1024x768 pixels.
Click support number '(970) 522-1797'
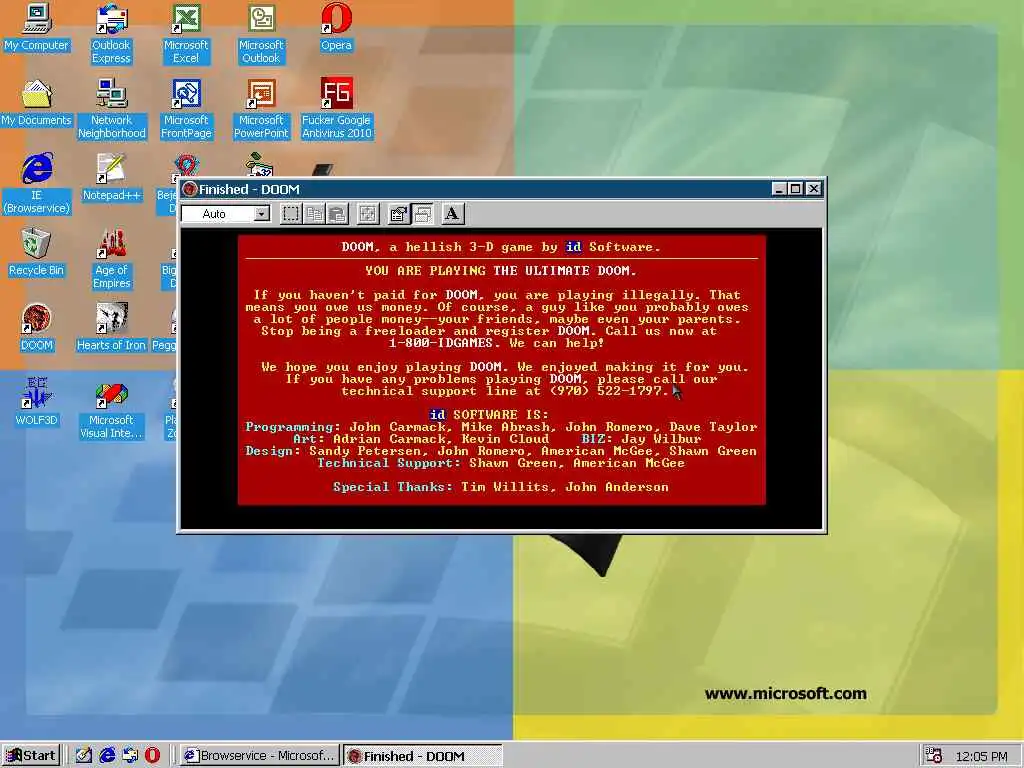pyautogui.click(x=608, y=391)
